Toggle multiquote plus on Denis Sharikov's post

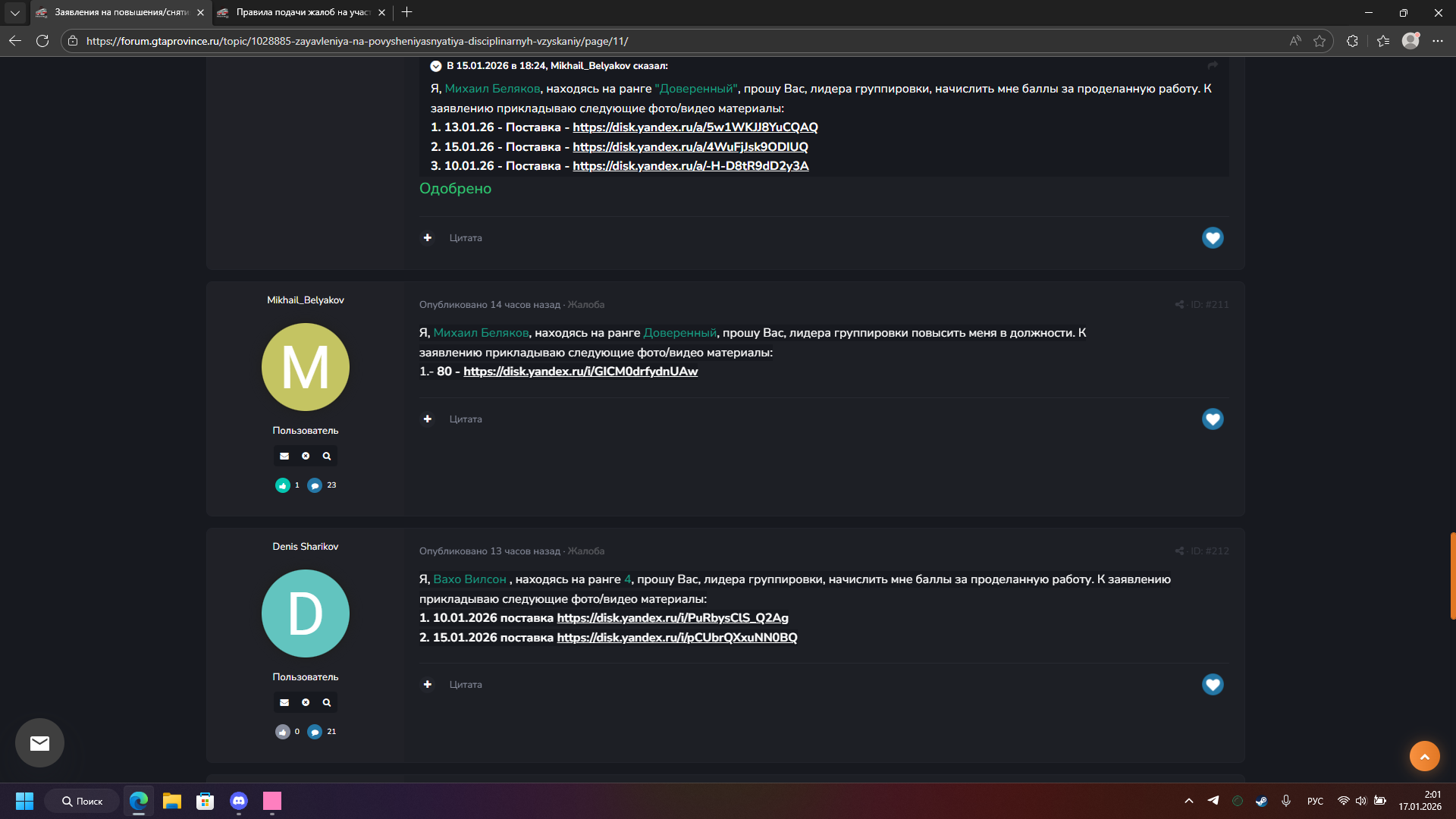428,684
